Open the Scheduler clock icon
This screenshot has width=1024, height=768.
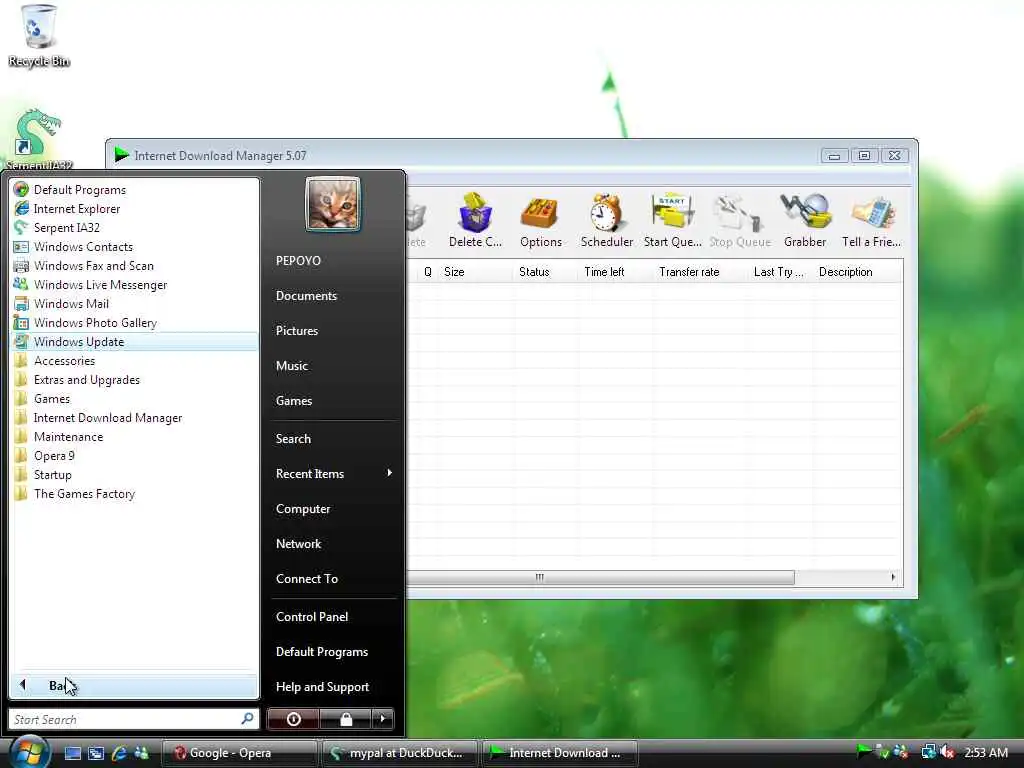(607, 220)
